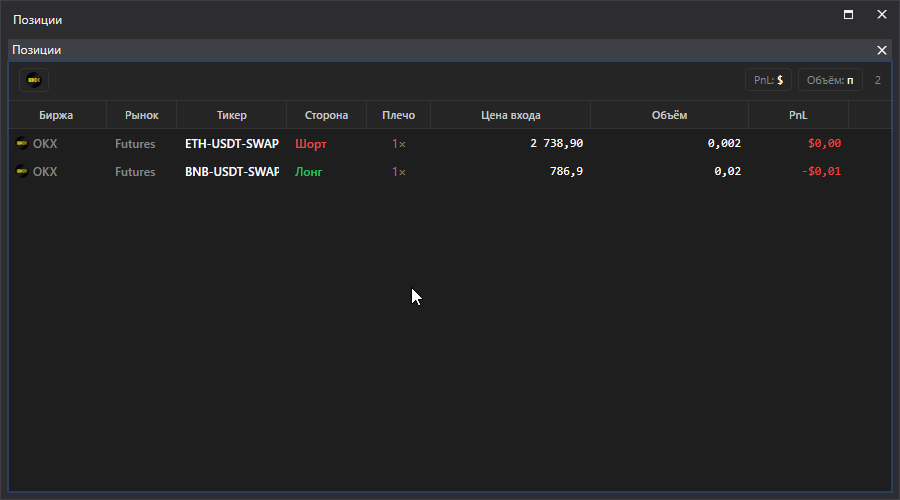The width and height of the screenshot is (900, 500).
Task: Toggle the Объём units button
Action: coord(830,80)
